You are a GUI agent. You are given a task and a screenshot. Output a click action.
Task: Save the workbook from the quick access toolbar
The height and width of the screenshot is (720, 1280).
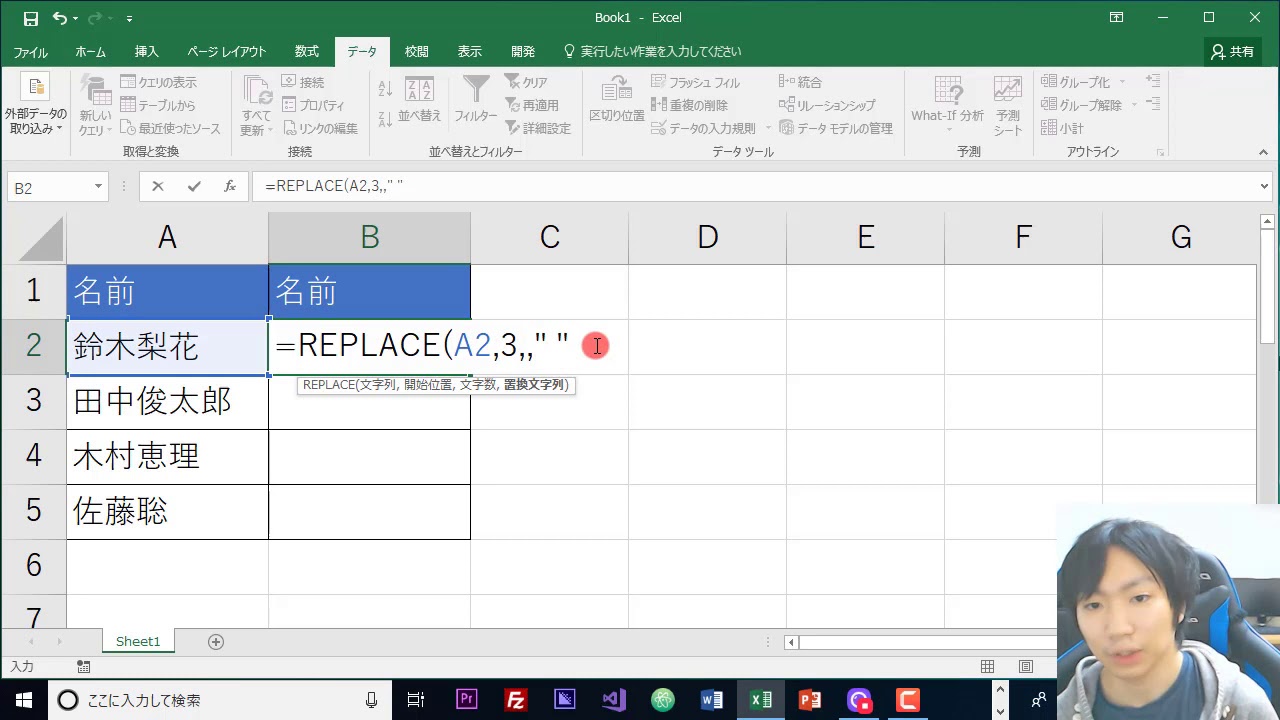pyautogui.click(x=30, y=18)
